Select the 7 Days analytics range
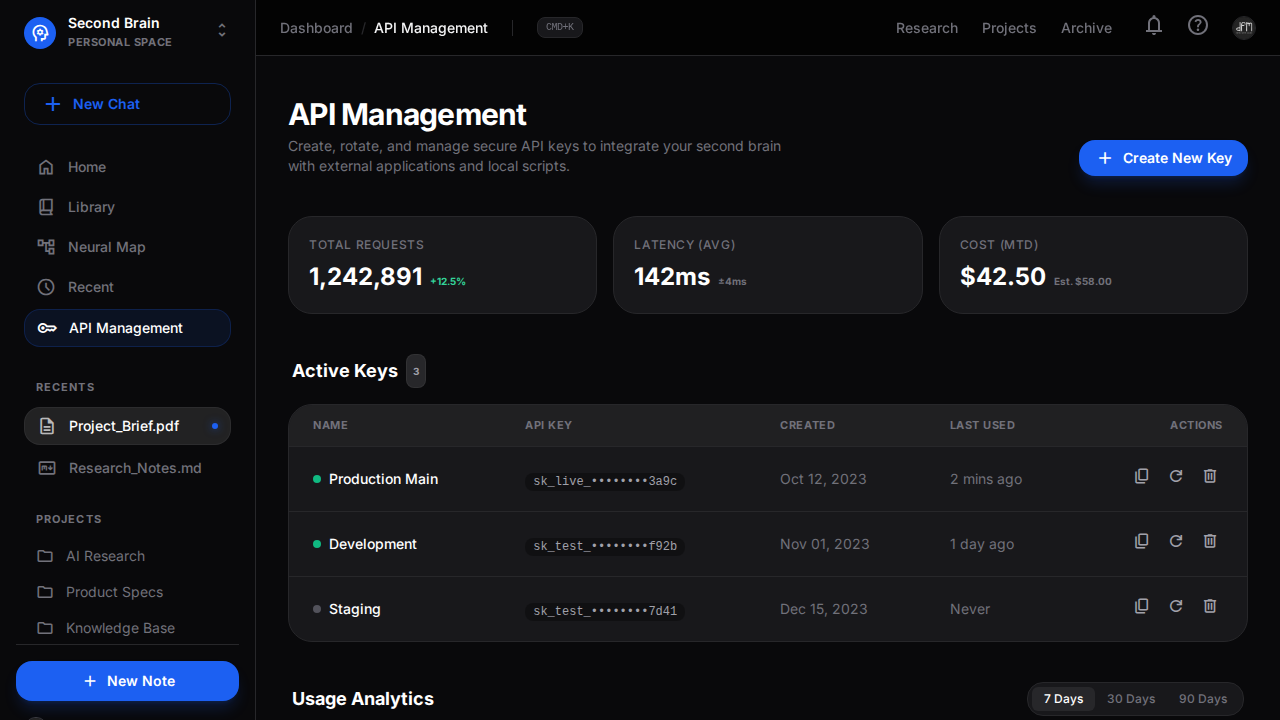The height and width of the screenshot is (720, 1280). coord(1063,699)
